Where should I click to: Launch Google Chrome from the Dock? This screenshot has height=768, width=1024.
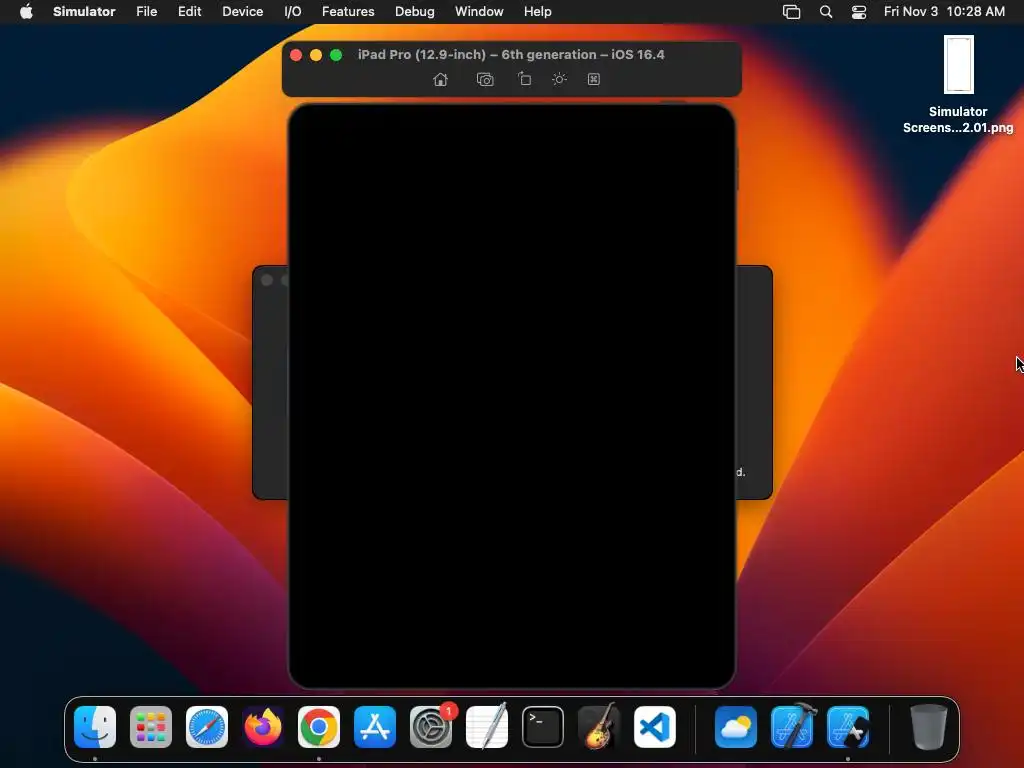click(x=319, y=727)
